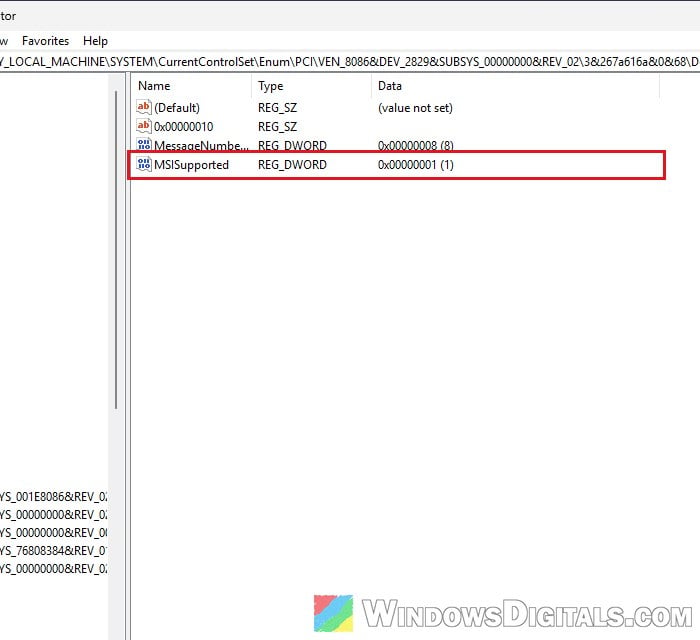Click REG_DWORD type in MSISupported row
Viewport: 700px width, 640px height.
point(292,165)
